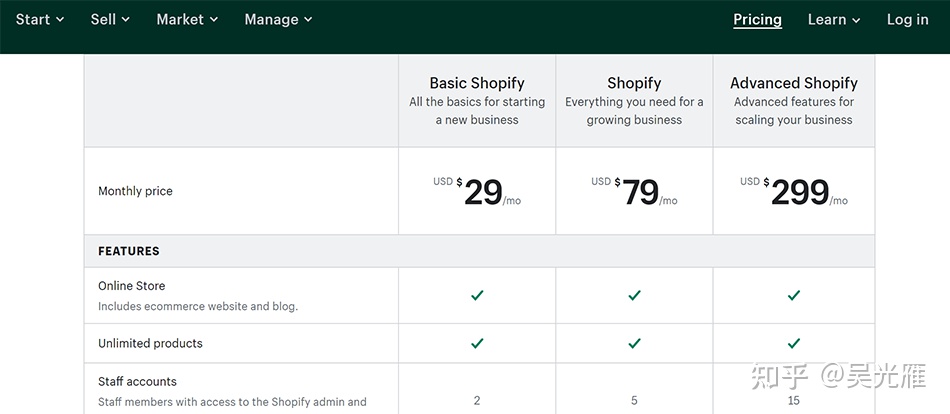Open the Start dropdown menu

(x=40, y=19)
